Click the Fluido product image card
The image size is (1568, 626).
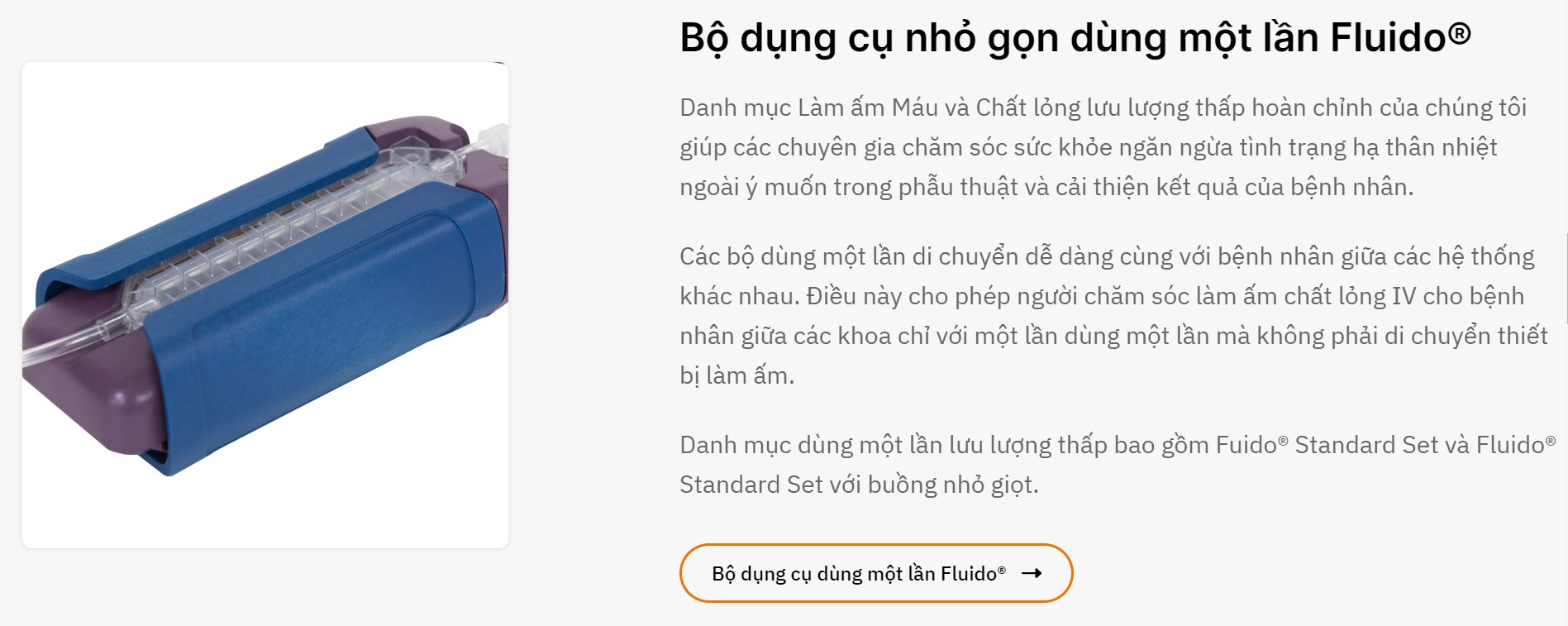265,304
